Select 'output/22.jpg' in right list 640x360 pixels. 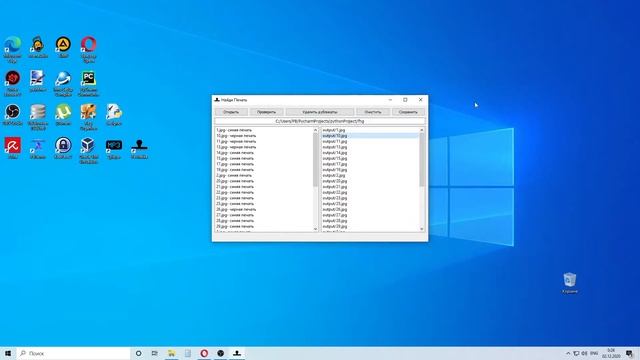[x=370, y=192]
